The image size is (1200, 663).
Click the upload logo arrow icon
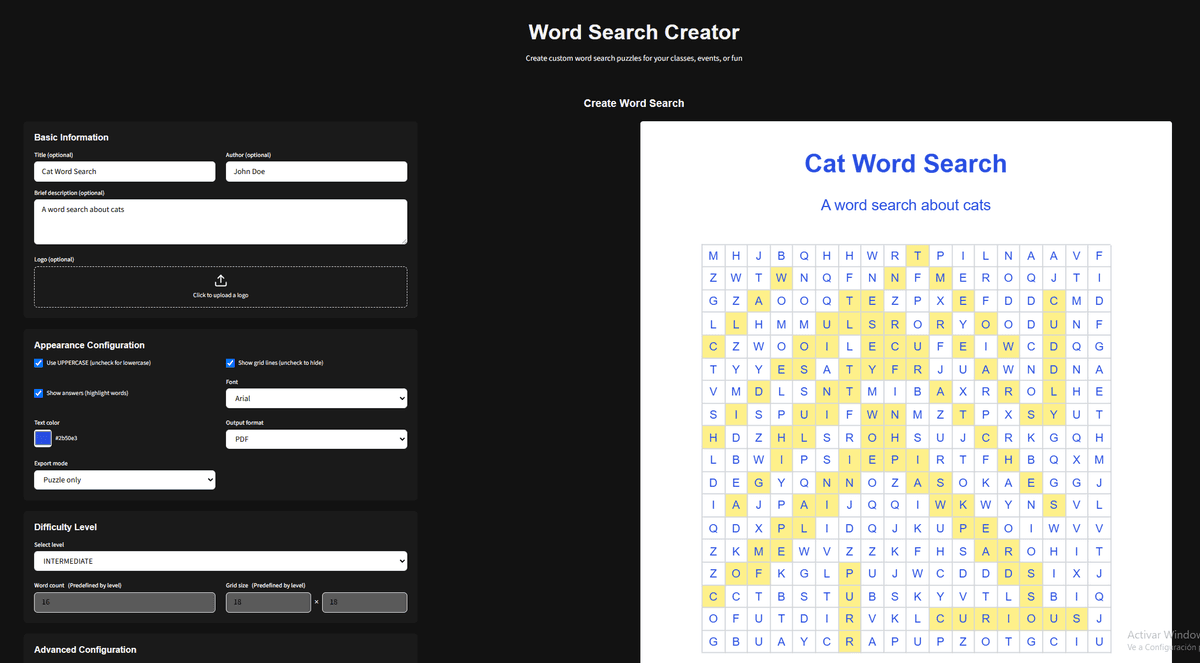(221, 281)
